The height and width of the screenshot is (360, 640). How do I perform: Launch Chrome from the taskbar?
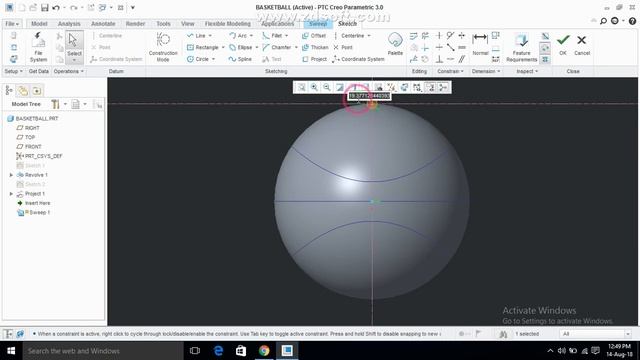pos(264,351)
